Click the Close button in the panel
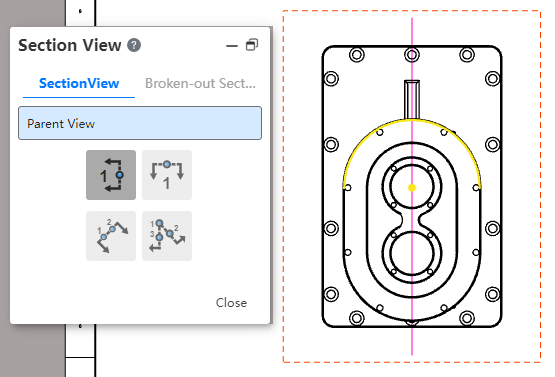 click(231, 303)
